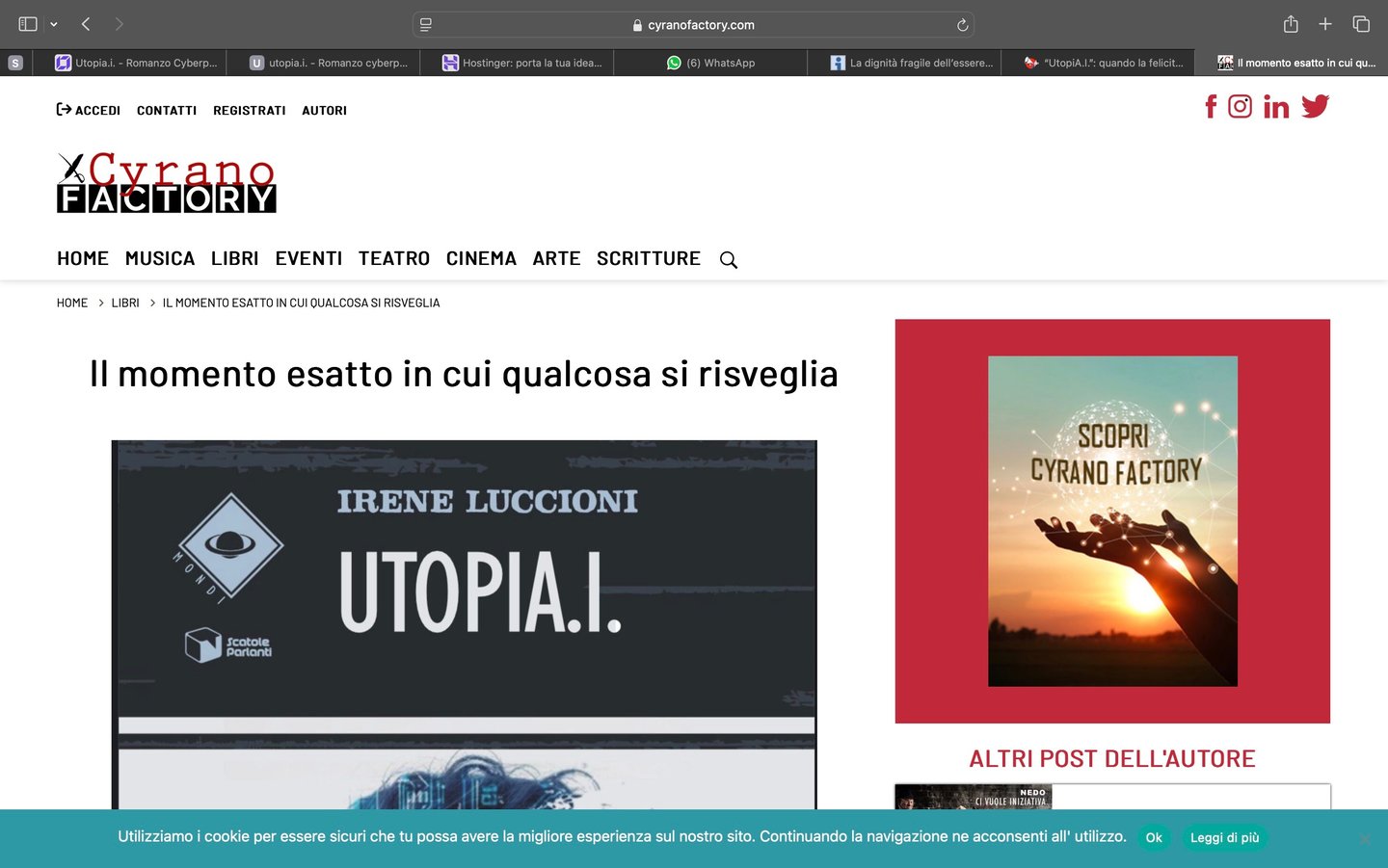Open the Facebook page icon
The width and height of the screenshot is (1388, 868).
tap(1211, 106)
